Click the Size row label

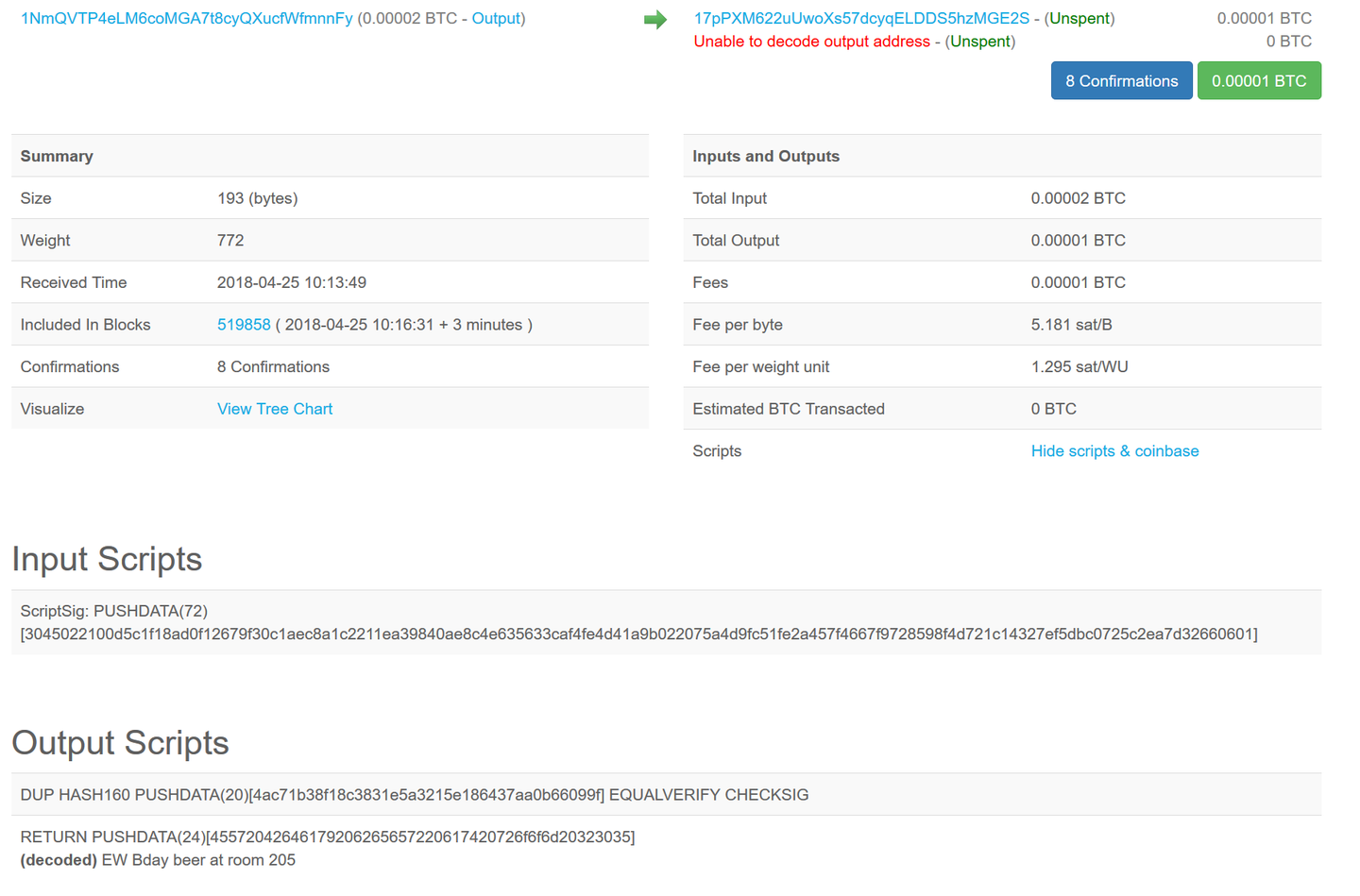tap(36, 198)
